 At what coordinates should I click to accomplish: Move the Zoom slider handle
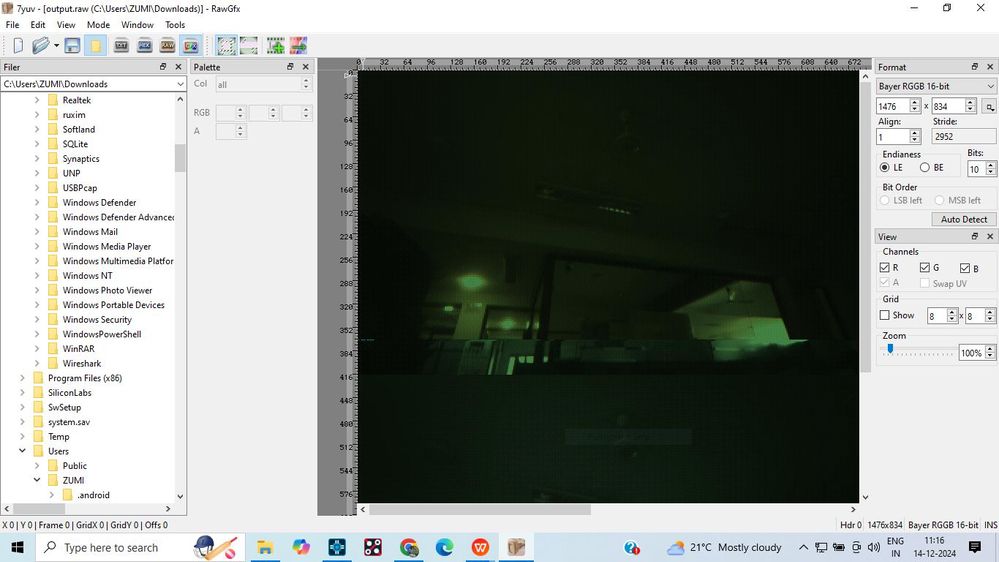coord(890,349)
